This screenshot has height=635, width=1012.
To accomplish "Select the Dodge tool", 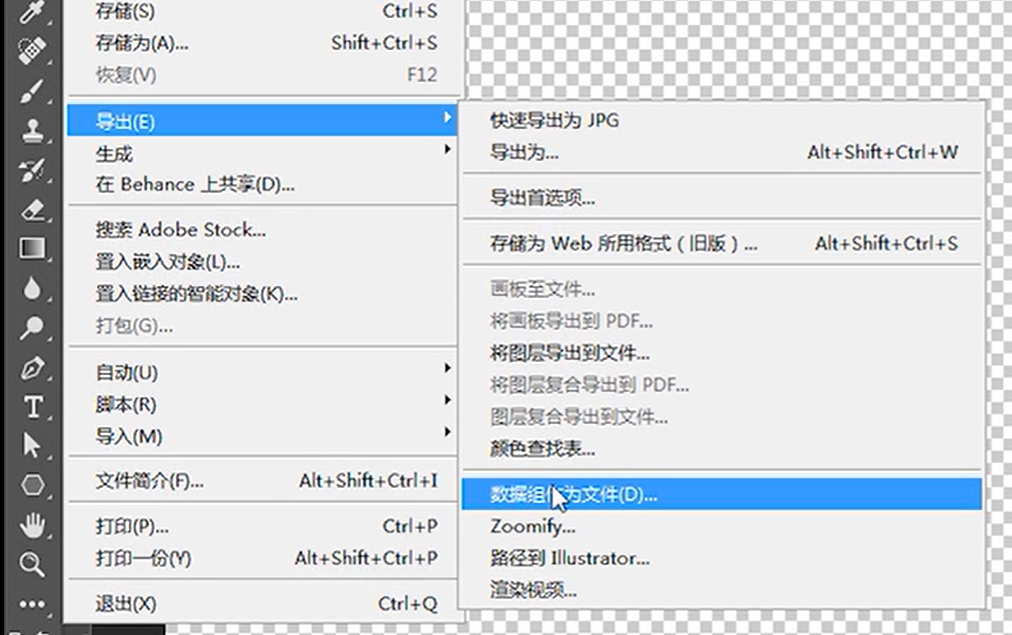I will click(x=31, y=328).
